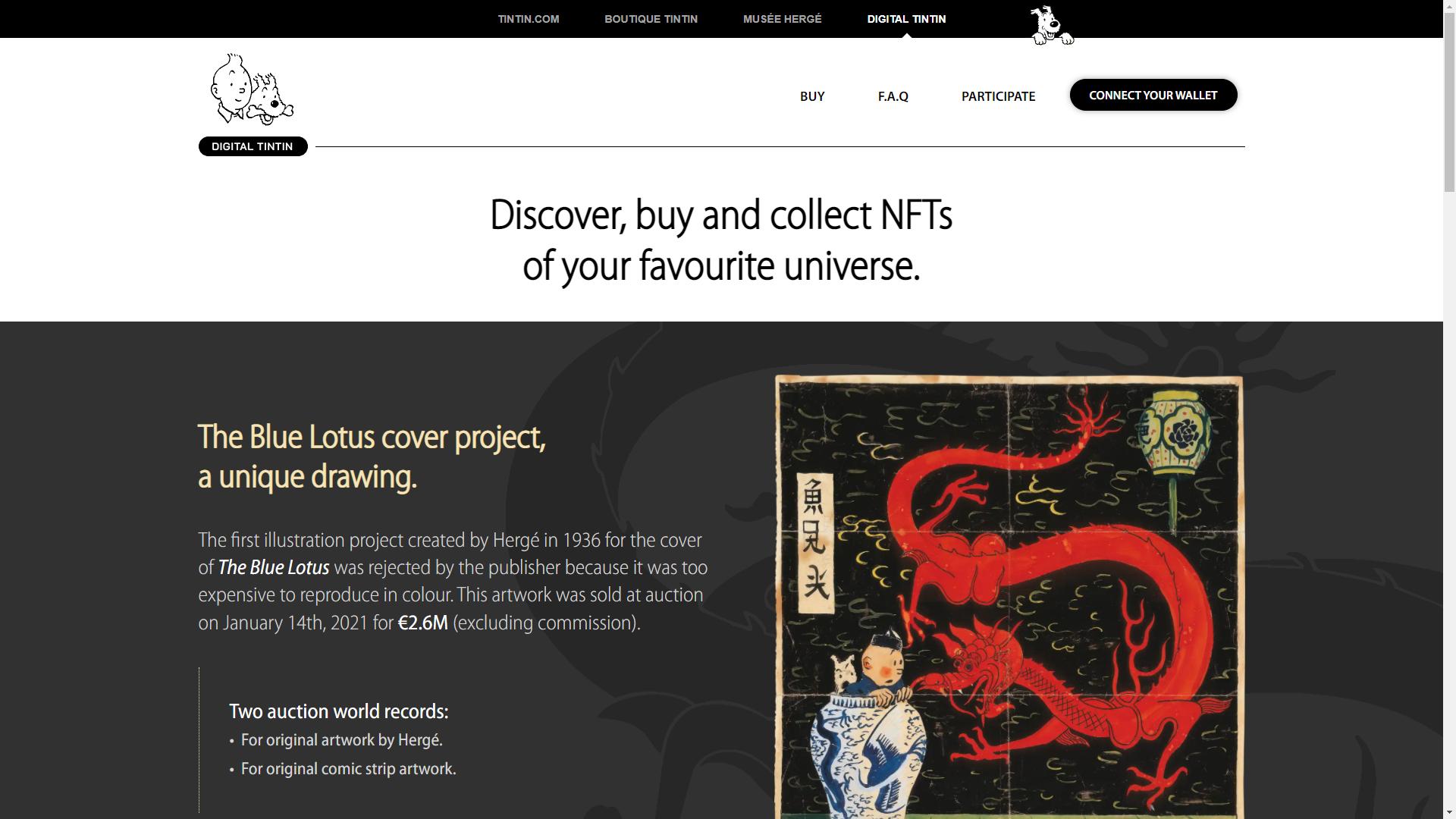Click the scrollbar down arrow
Image resolution: width=1456 pixels, height=819 pixels.
1449,812
